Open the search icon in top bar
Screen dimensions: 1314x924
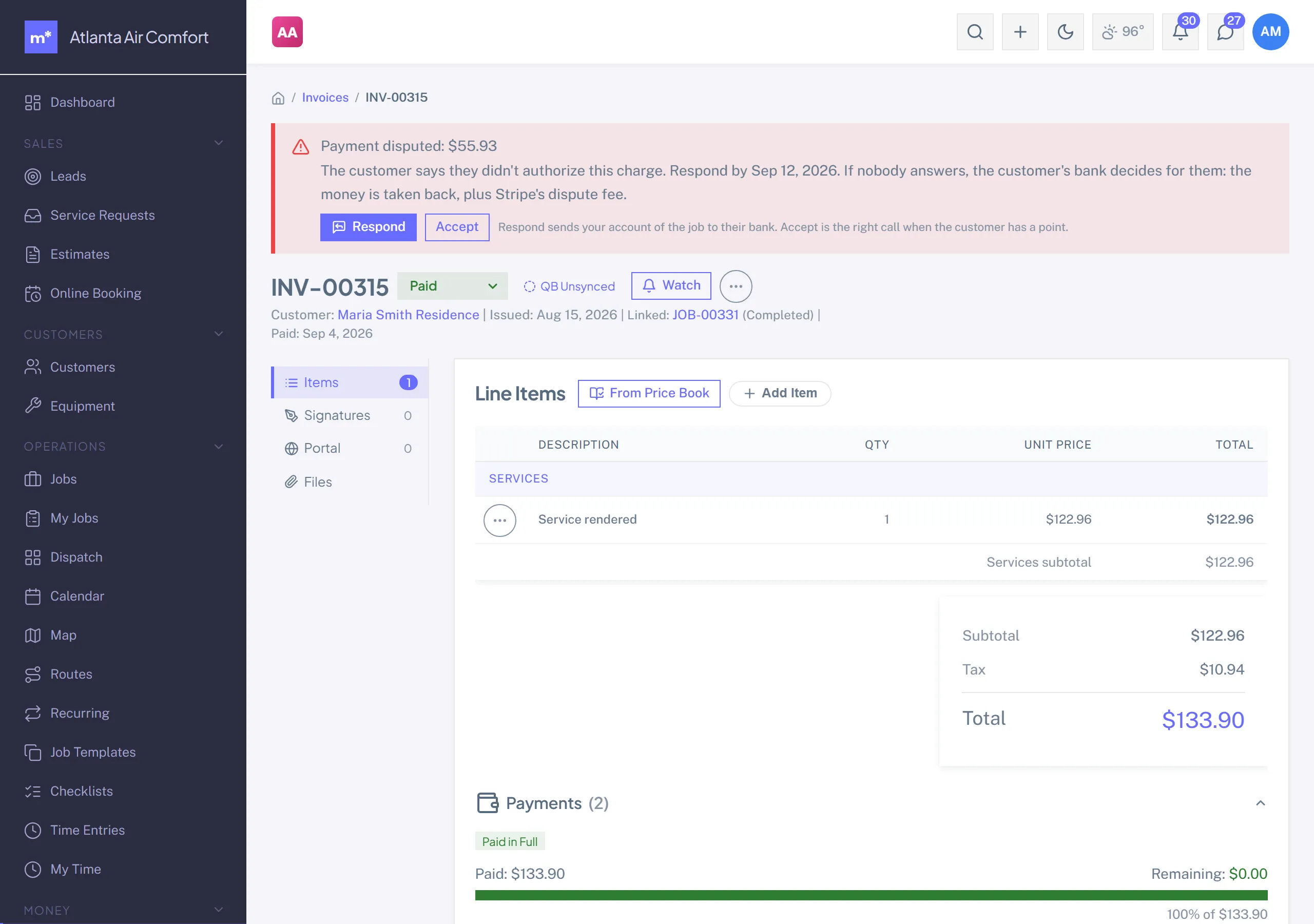point(975,32)
